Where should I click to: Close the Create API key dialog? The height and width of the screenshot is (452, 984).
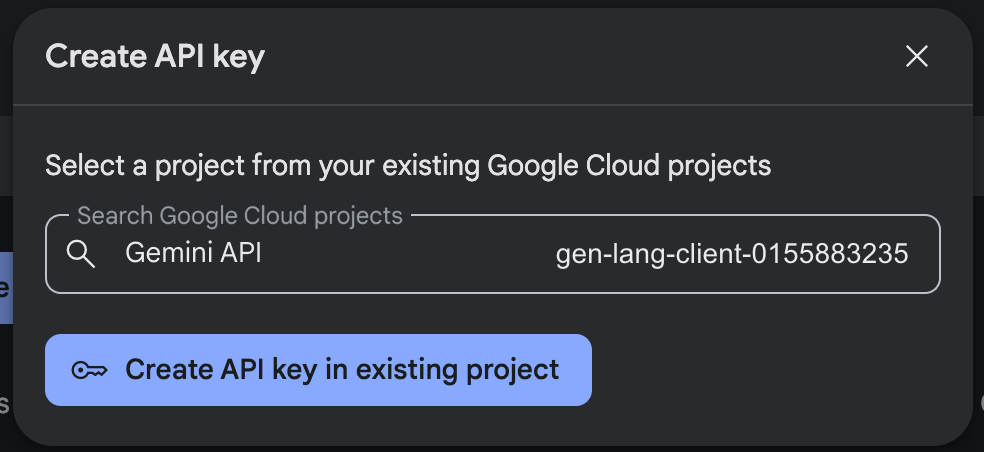pos(917,56)
